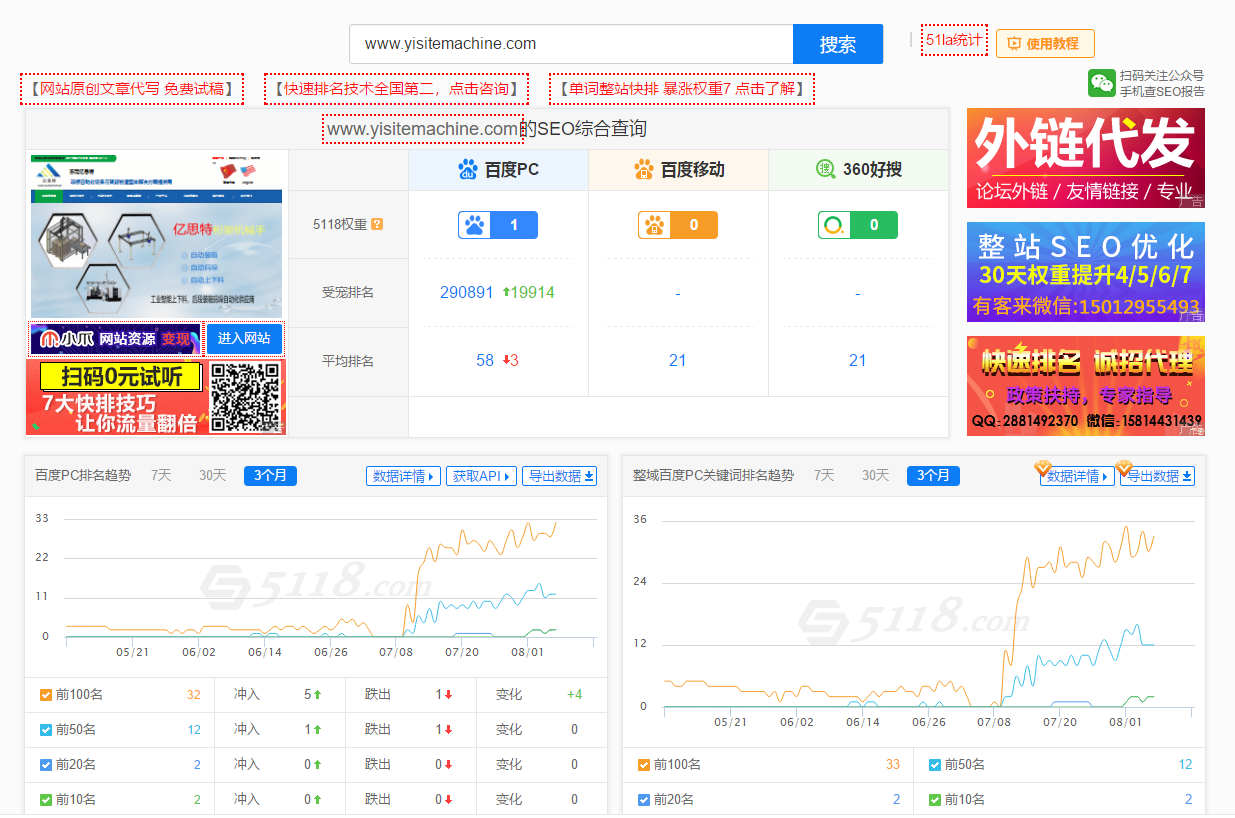This screenshot has height=818, width=1235.
Task: Open 快速排名技术全国第二 ad link
Action: pos(398,88)
